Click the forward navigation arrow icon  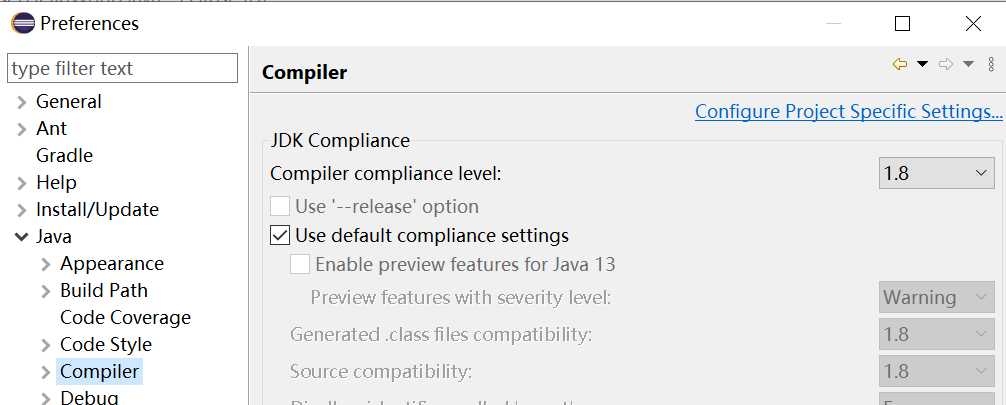946,65
